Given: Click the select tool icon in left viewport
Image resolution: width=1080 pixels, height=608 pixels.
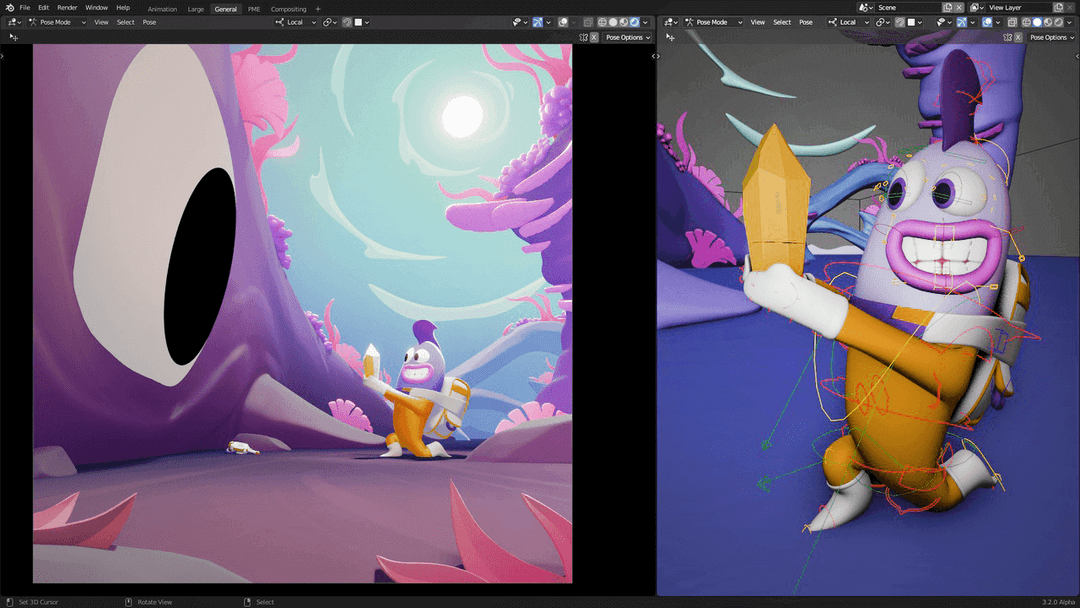Looking at the screenshot, I should [x=13, y=37].
